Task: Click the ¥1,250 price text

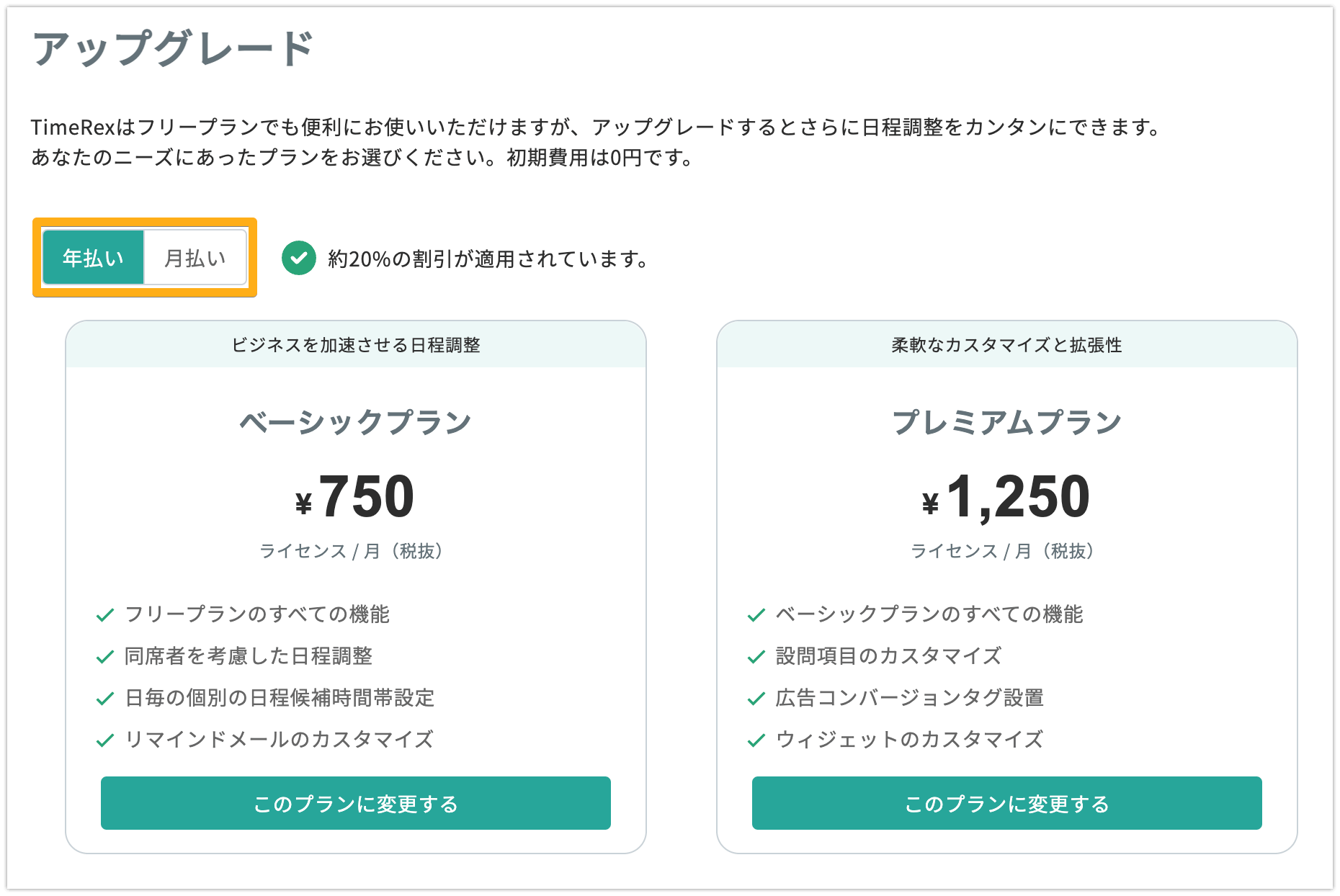Action: coord(1006,498)
